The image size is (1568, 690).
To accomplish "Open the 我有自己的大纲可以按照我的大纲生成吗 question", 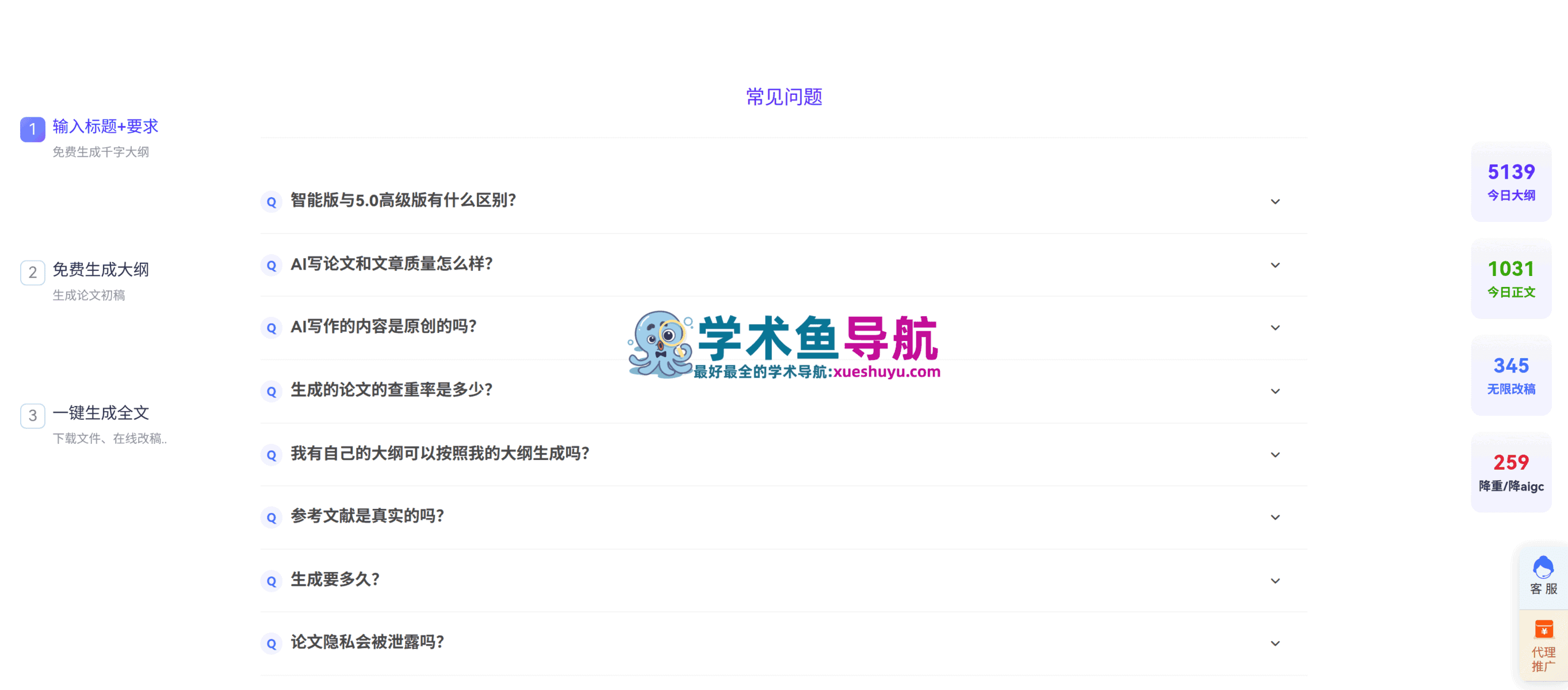I will point(783,454).
